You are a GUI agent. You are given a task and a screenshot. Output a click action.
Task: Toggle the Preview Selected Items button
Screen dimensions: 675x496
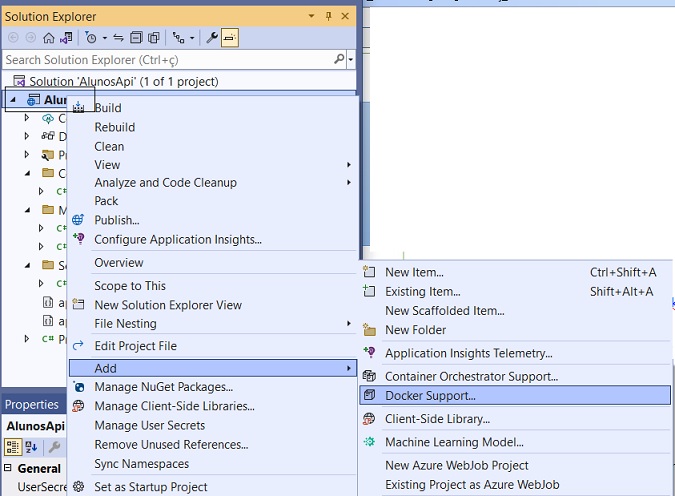(229, 38)
